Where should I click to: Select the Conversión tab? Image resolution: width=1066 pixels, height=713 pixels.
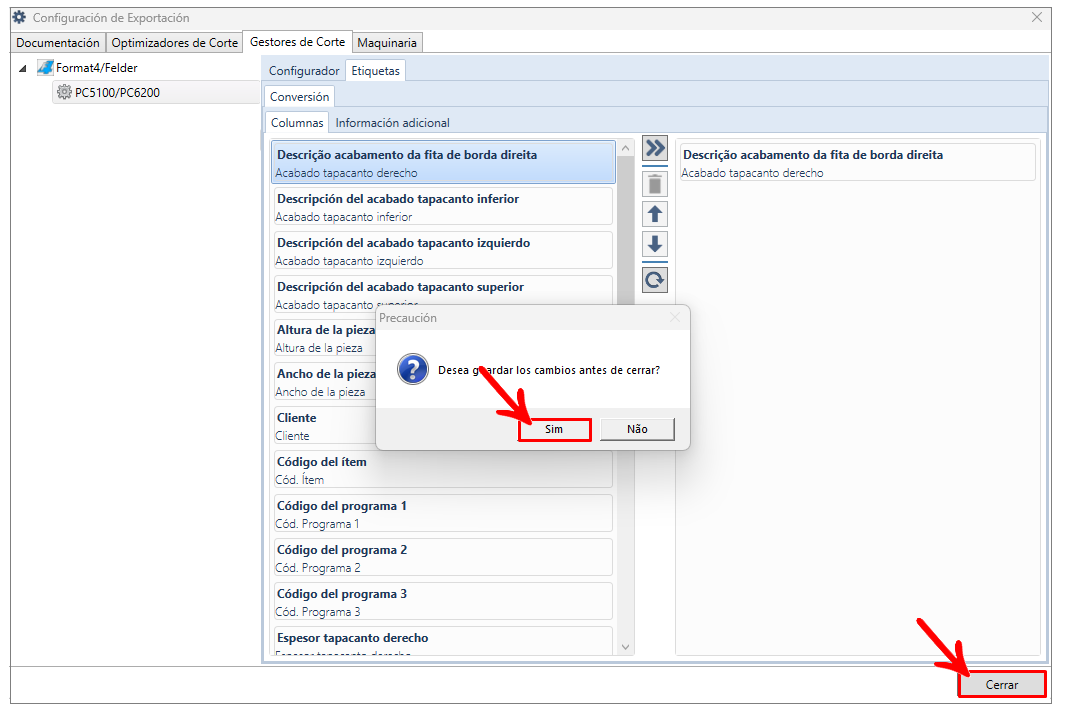point(299,97)
